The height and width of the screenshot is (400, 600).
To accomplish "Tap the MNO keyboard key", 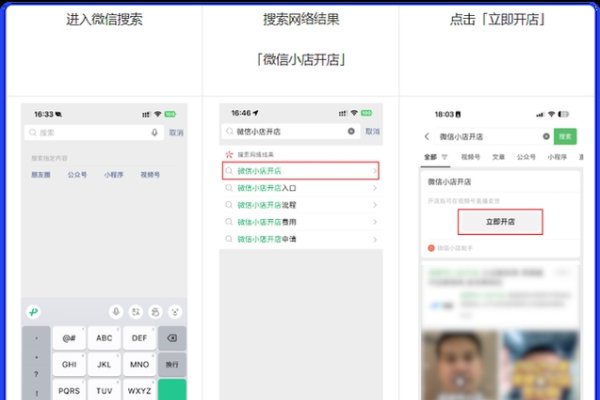I will 139,364.
